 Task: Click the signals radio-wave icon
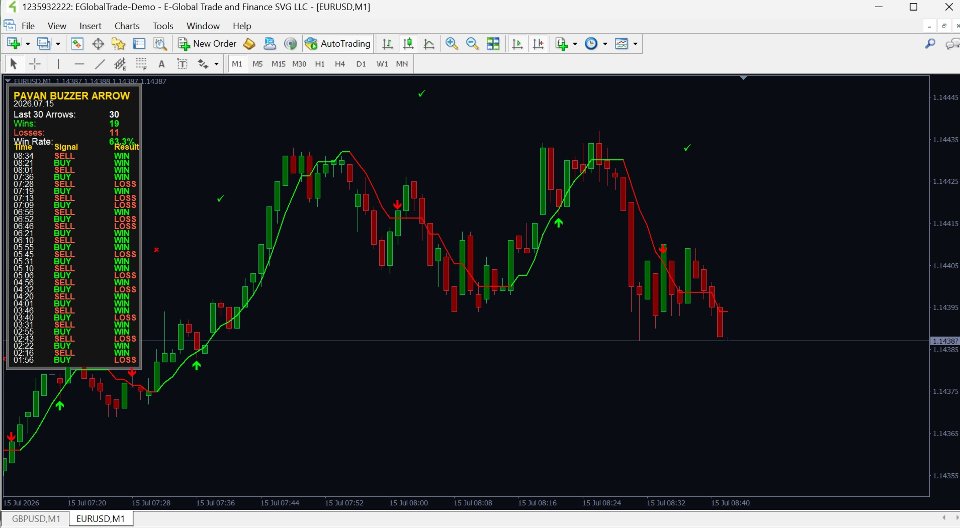(290, 43)
